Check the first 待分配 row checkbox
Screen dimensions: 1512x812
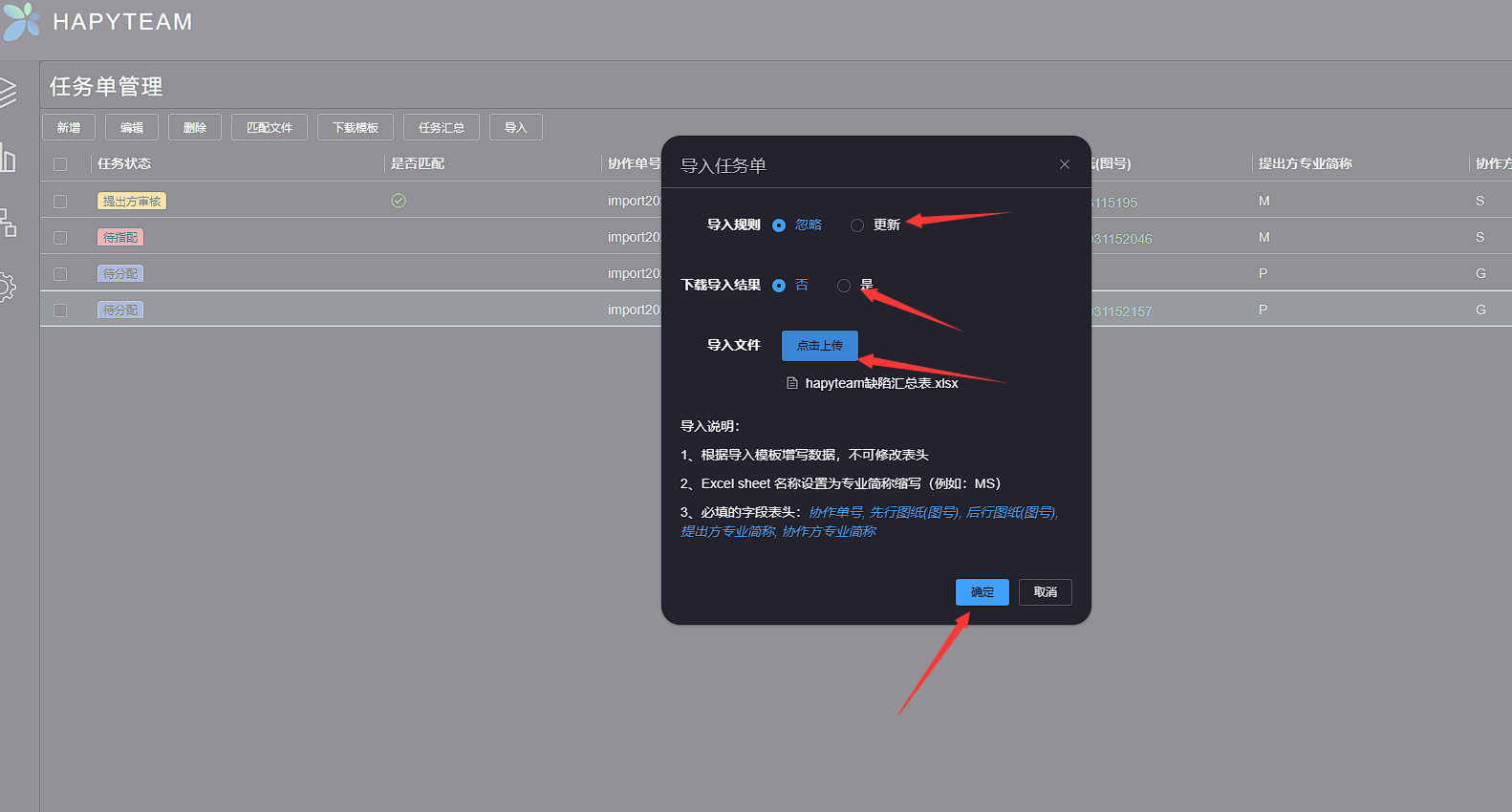point(60,274)
